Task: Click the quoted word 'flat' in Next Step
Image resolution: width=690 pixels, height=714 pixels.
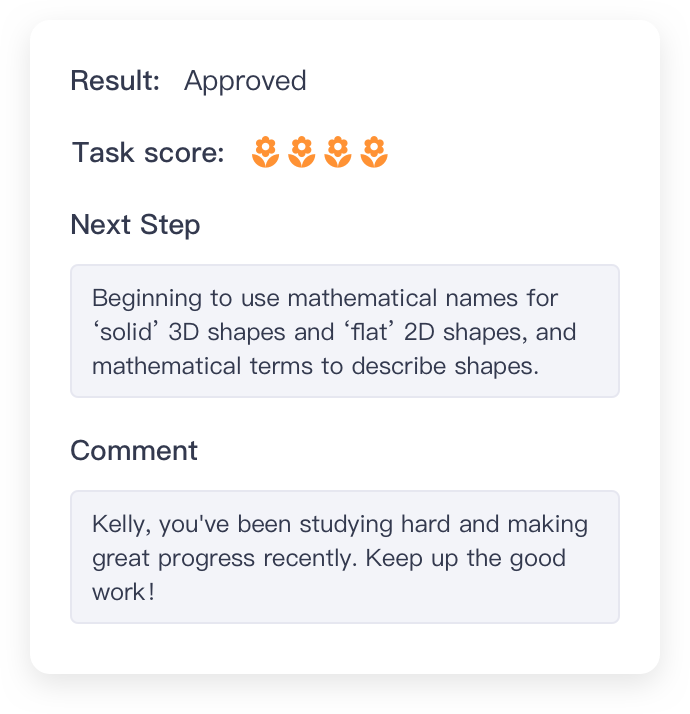Action: coord(369,332)
